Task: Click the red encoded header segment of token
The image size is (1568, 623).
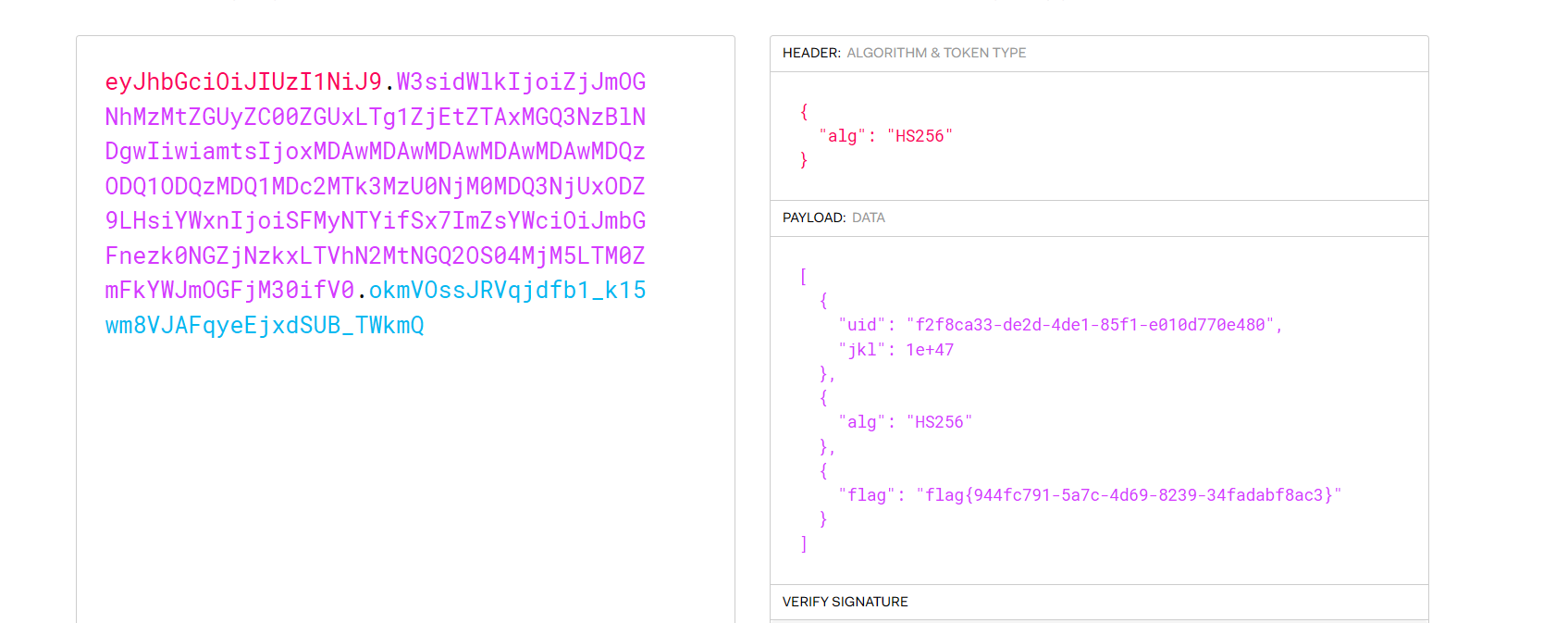Action: [243, 82]
